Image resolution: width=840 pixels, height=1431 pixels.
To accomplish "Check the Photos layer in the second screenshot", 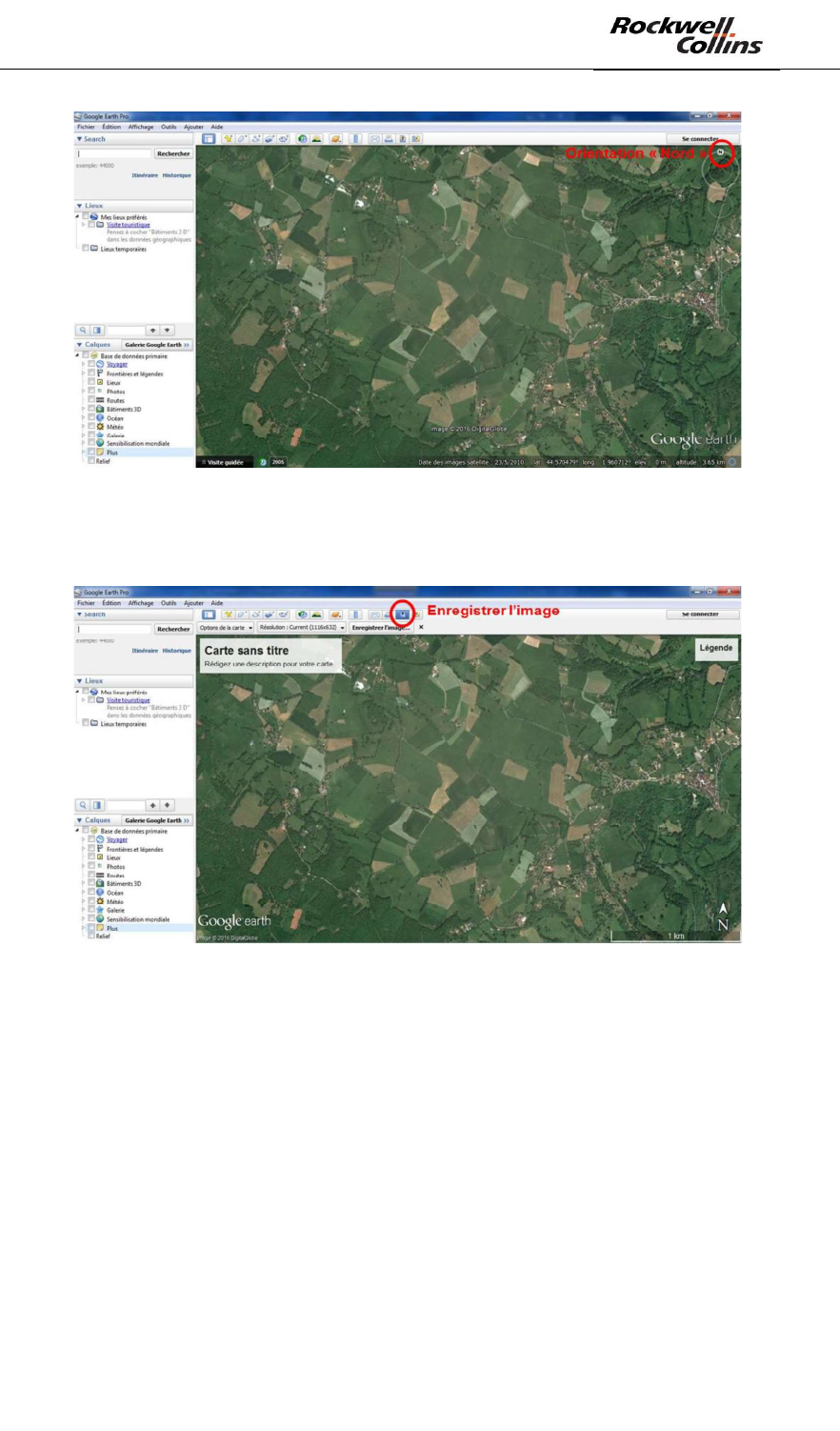I will click(x=91, y=867).
